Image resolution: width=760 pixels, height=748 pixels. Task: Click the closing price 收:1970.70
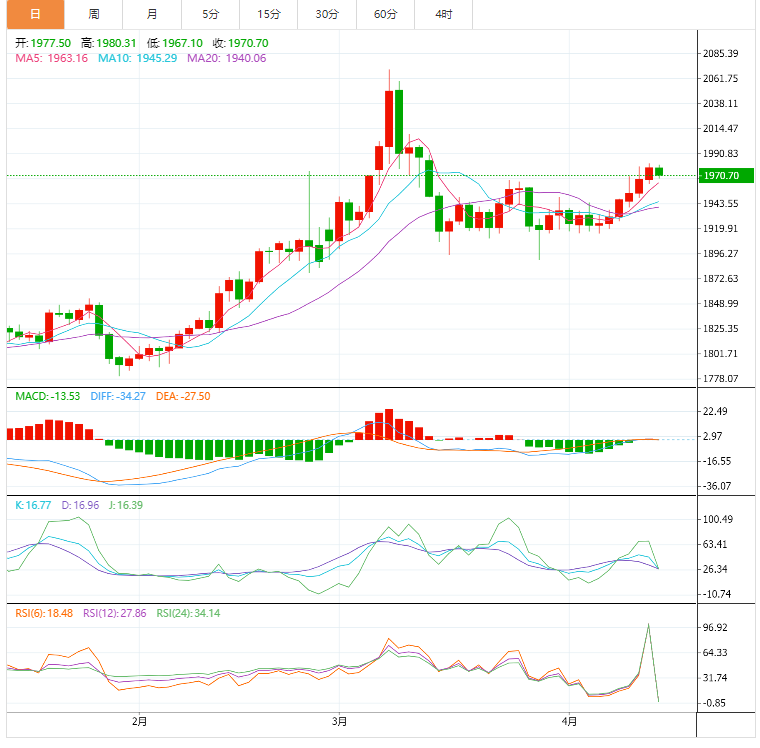(x=240, y=43)
